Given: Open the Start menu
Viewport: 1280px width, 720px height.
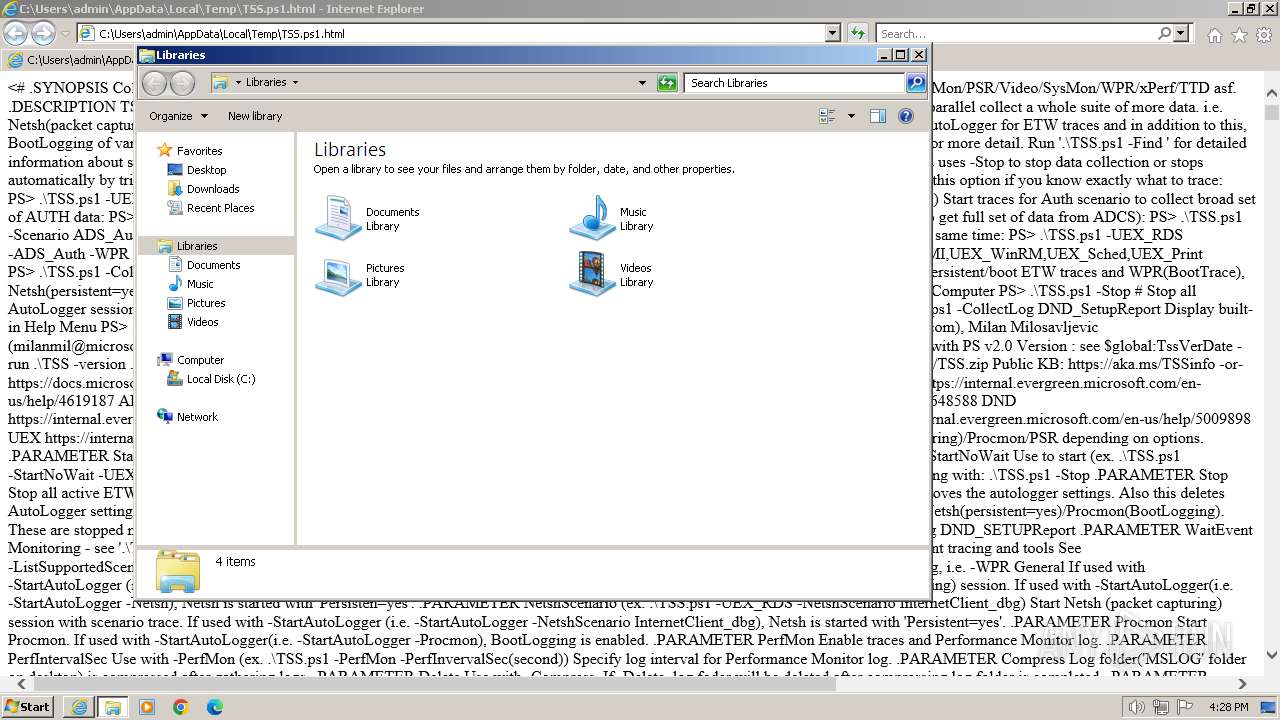Looking at the screenshot, I should pyautogui.click(x=27, y=706).
